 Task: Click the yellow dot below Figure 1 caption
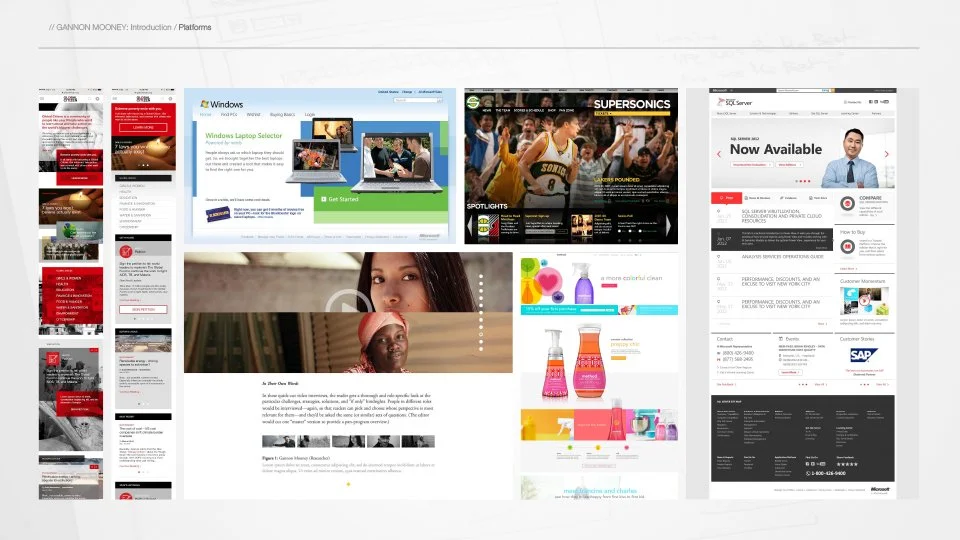[348, 484]
